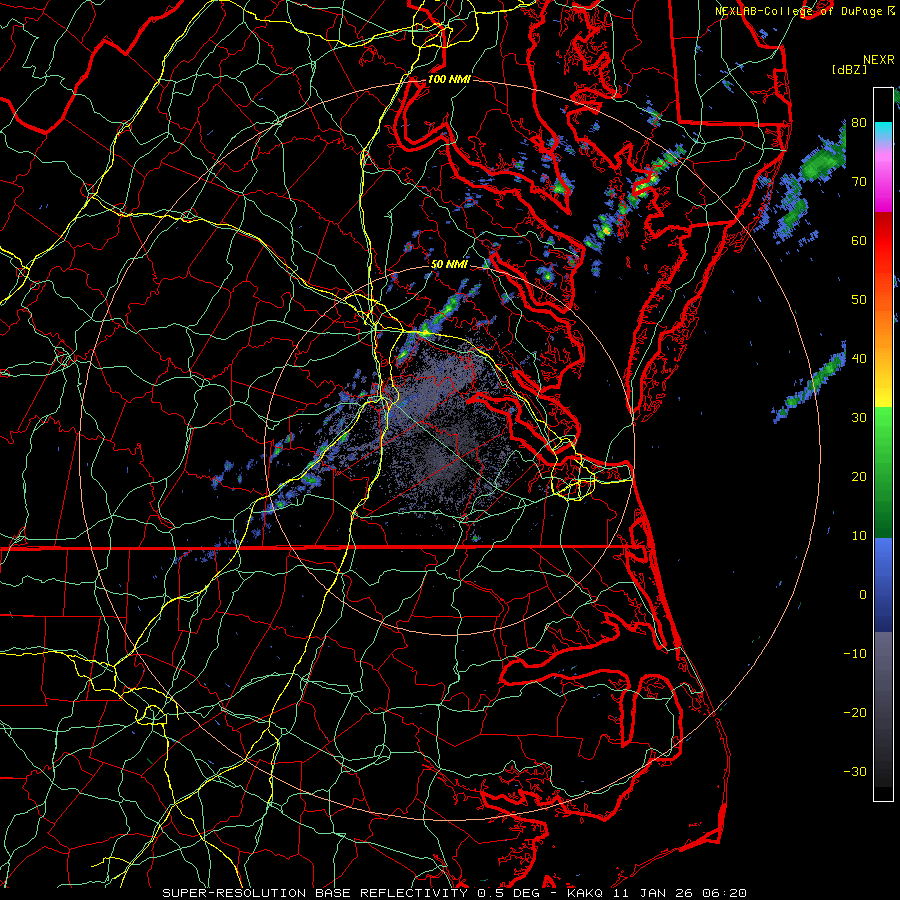Viewport: 900px width, 900px height.
Task: Click the 80 dBZ scale label
Action: [x=859, y=123]
